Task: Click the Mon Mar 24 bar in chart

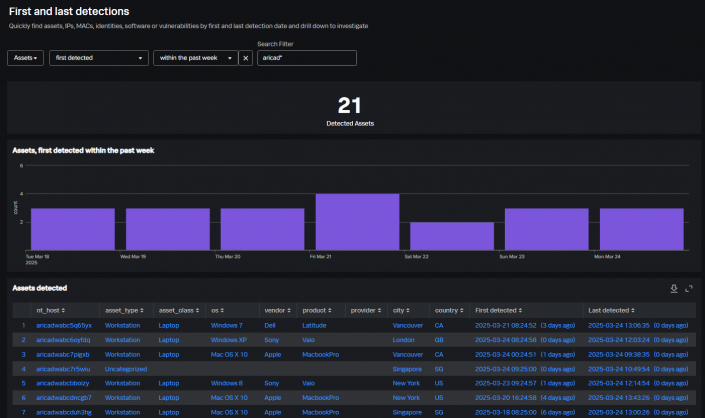Action: pyautogui.click(x=642, y=229)
